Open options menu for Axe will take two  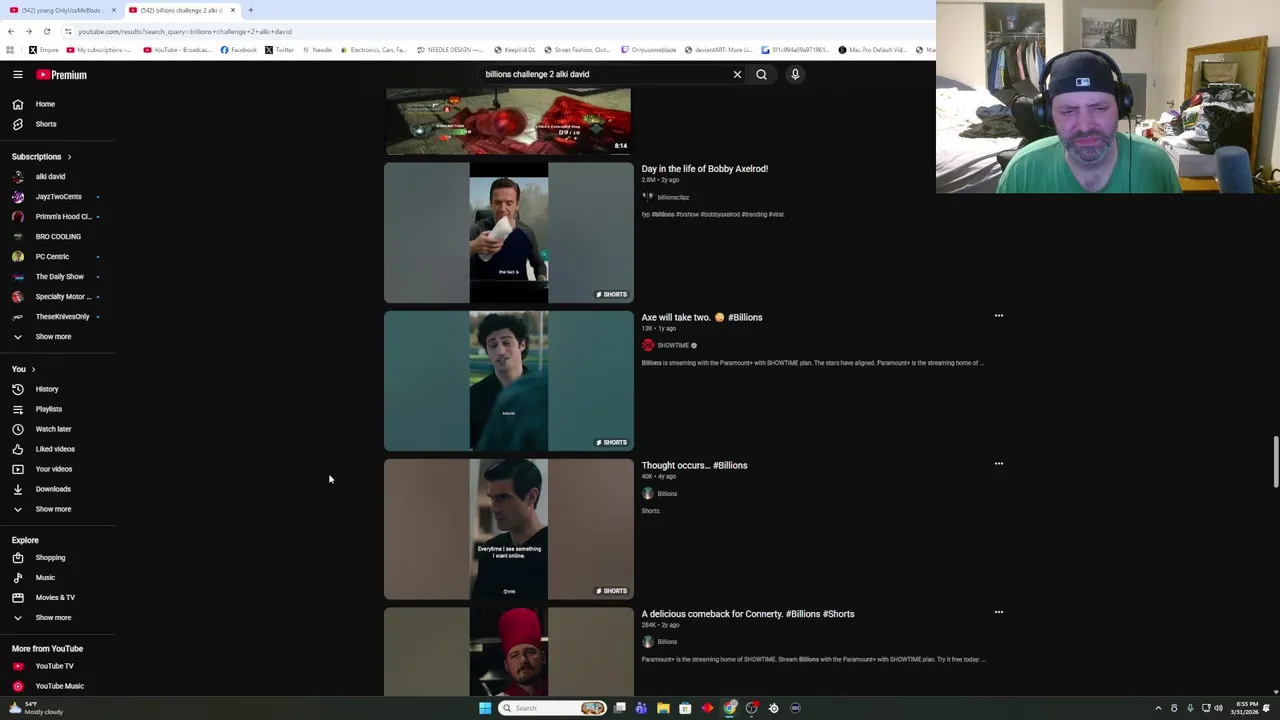[x=998, y=316]
